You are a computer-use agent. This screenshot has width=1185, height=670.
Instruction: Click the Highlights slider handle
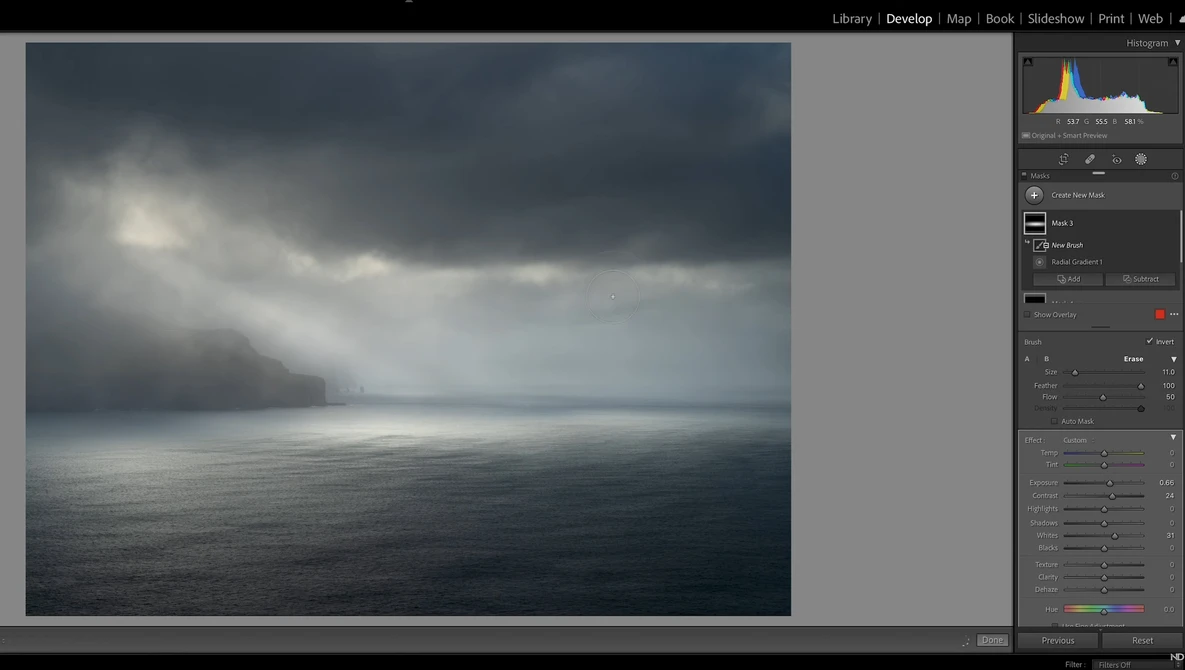[1104, 509]
